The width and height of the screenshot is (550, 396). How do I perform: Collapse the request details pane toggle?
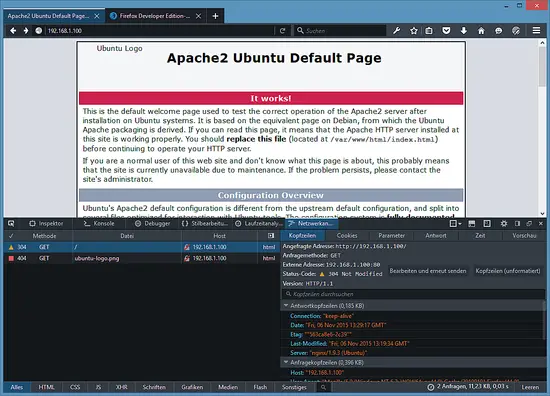(271, 236)
